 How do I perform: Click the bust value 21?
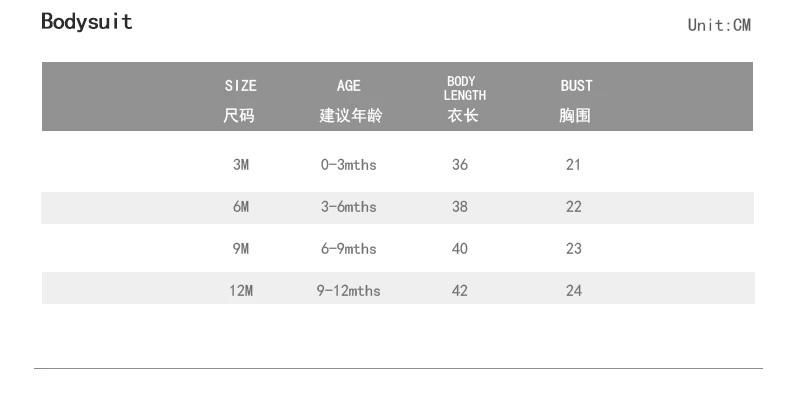pos(573,165)
